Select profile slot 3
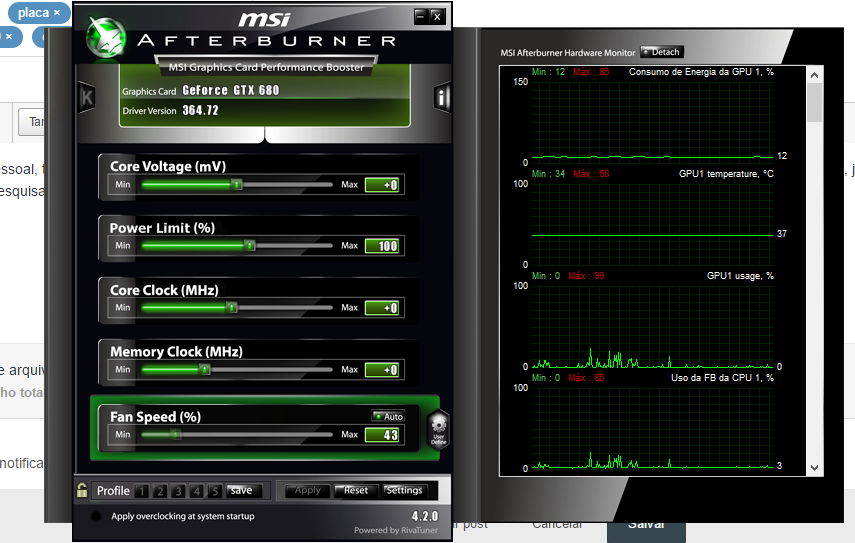The height and width of the screenshot is (543, 855). [x=178, y=491]
